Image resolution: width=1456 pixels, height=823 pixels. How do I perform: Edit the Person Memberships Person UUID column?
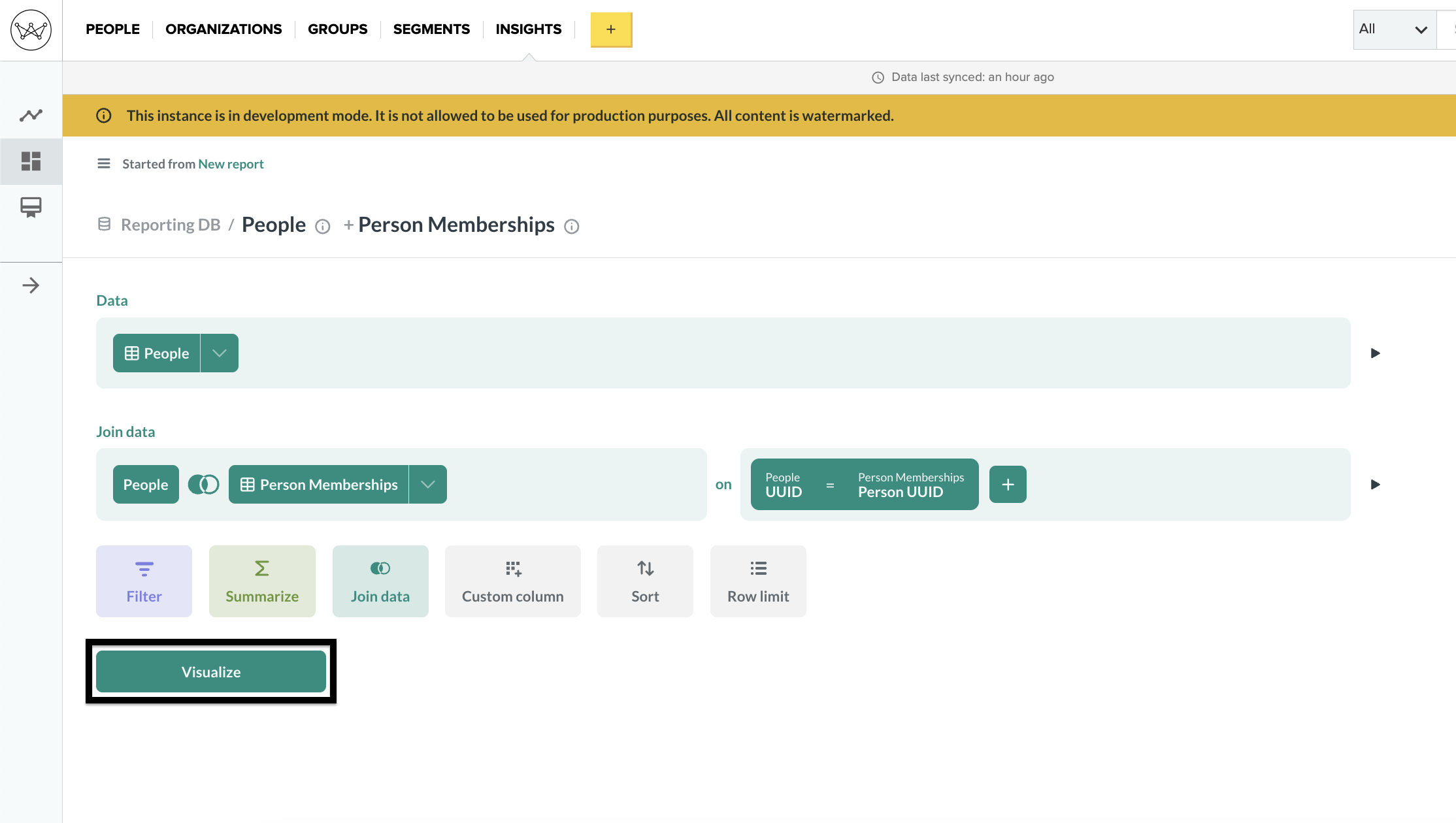pyautogui.click(x=911, y=485)
